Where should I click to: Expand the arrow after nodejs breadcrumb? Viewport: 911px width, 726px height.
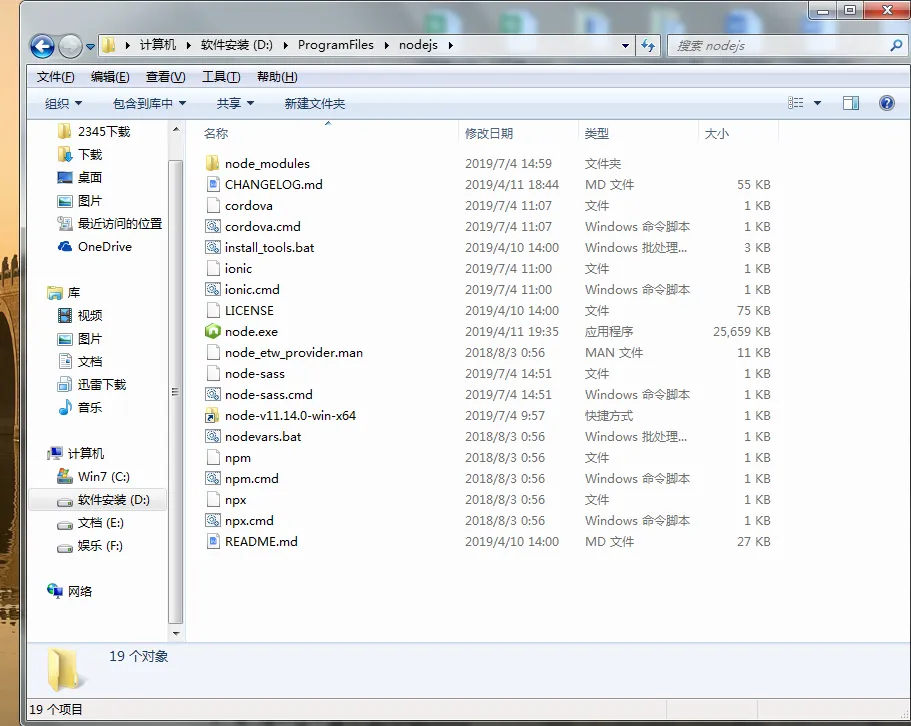pos(450,45)
